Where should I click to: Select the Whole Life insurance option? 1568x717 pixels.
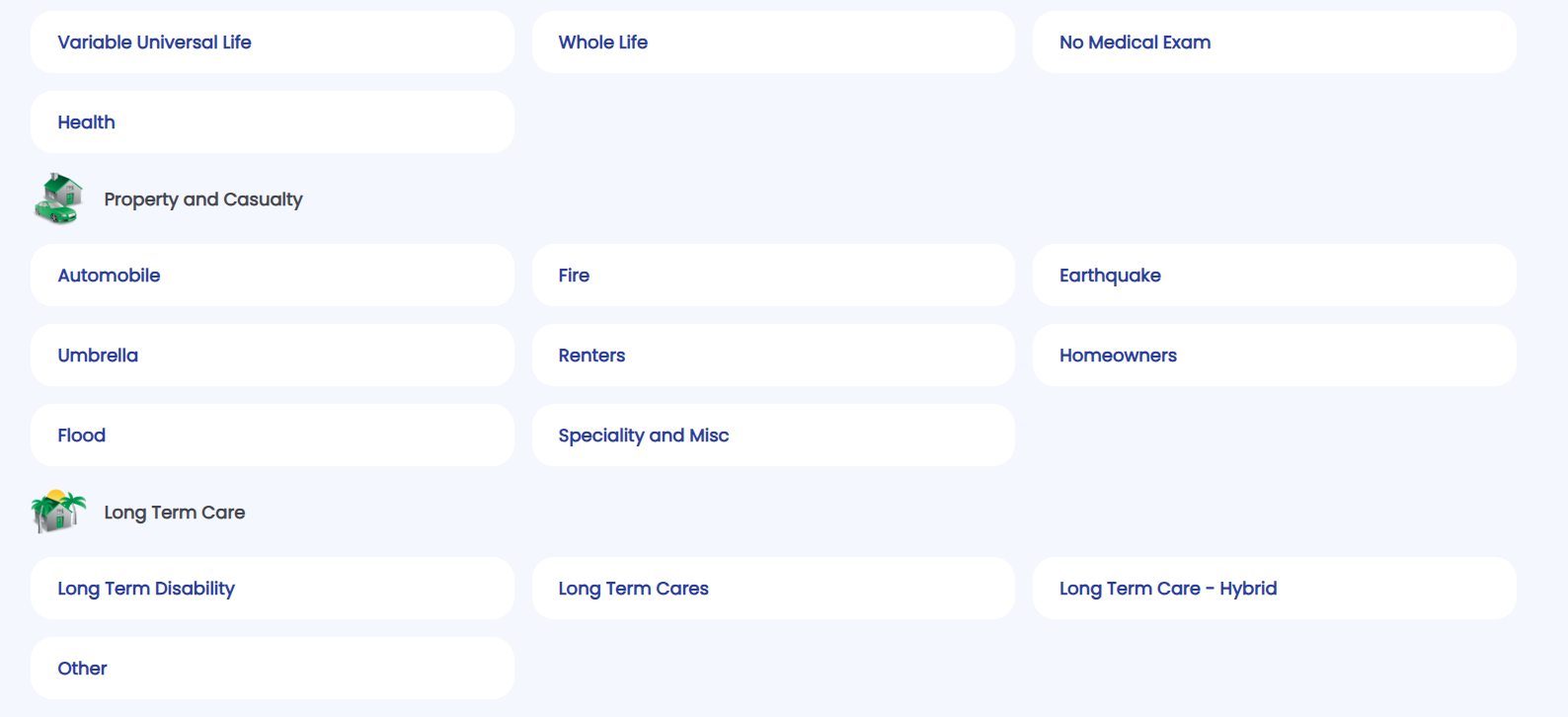coord(772,42)
